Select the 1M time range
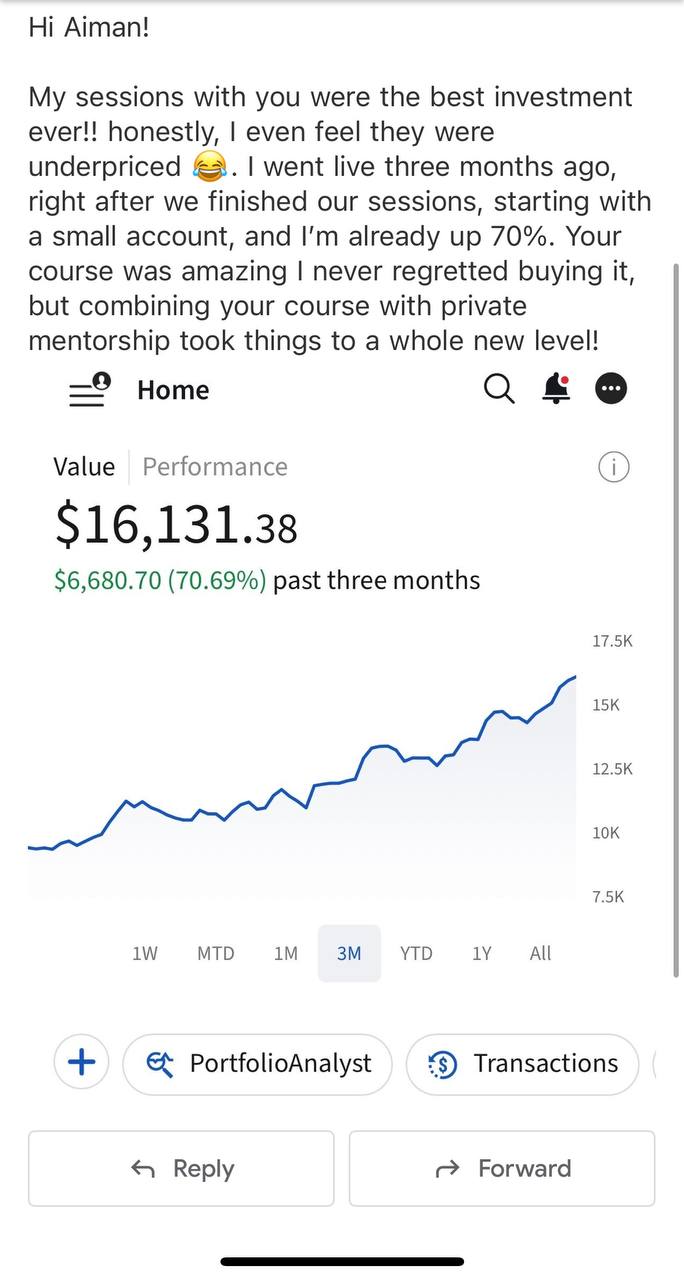This screenshot has height=1280, width=684. click(x=286, y=953)
